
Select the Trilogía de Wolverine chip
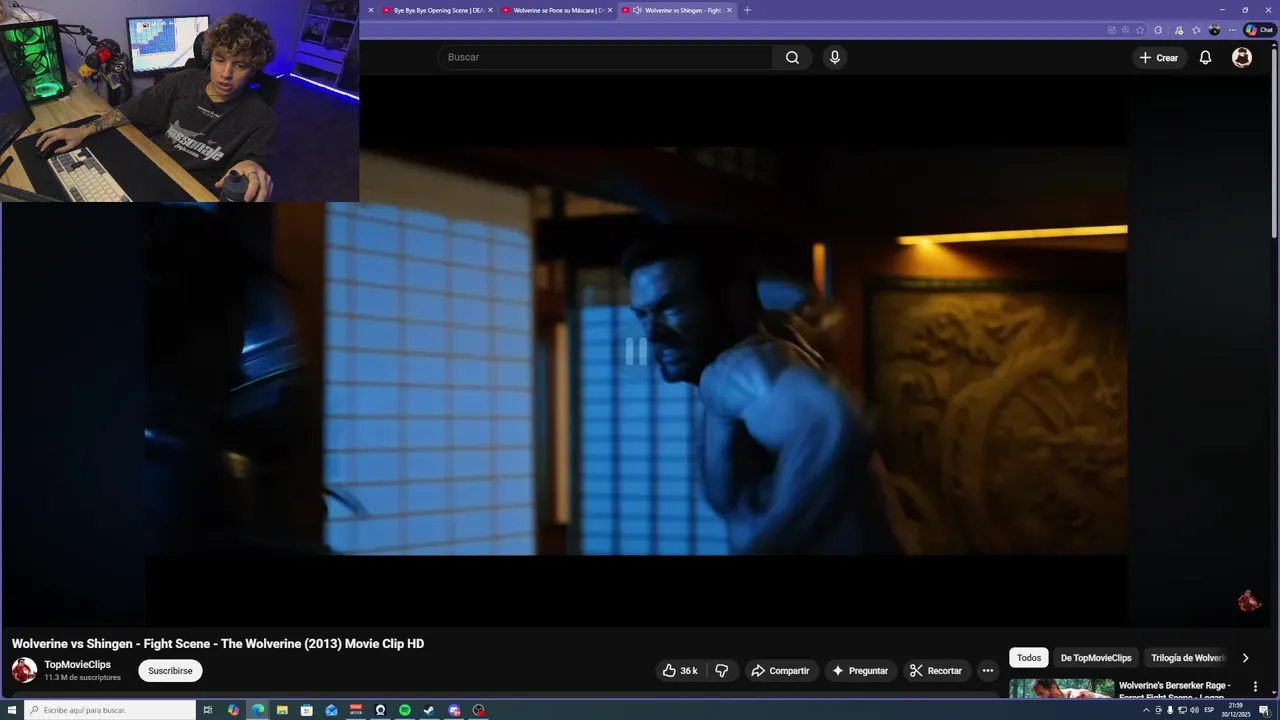1187,658
